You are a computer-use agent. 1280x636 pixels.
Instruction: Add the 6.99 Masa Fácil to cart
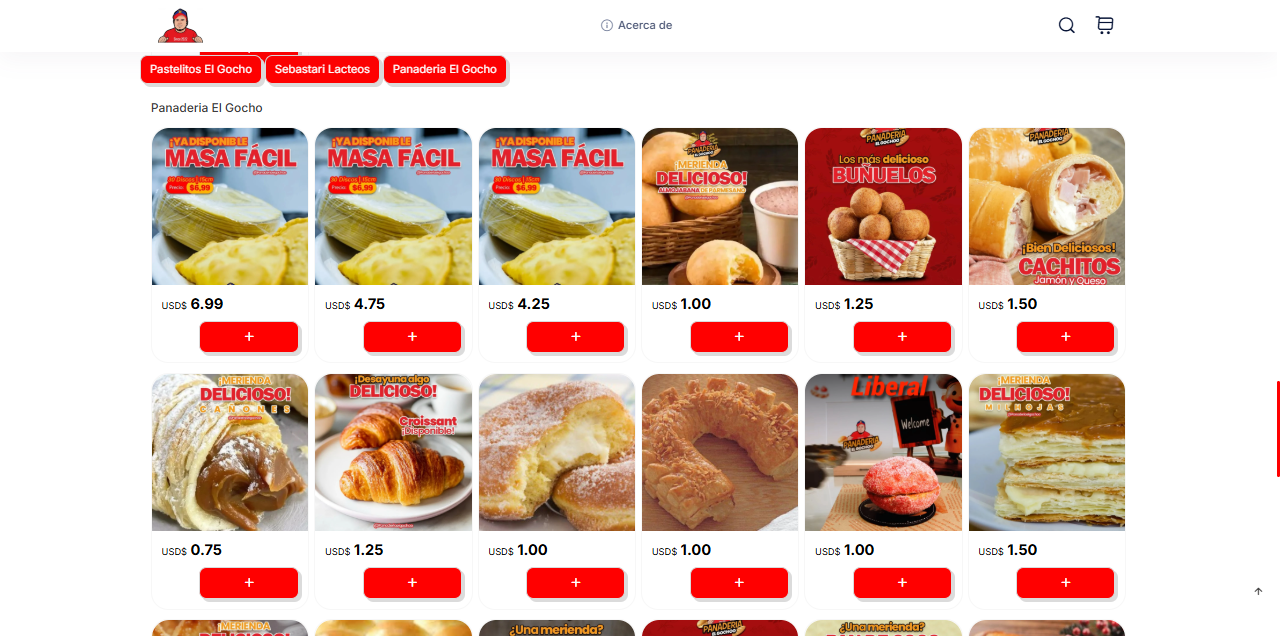(249, 337)
